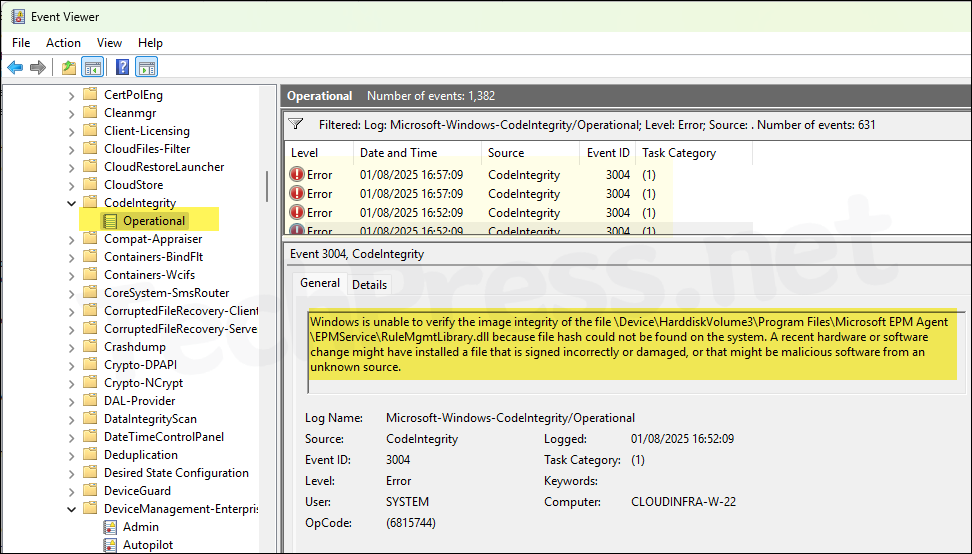Click the Logged value 01/08/2025 16:52:09
This screenshot has height=554, width=972.
682,439
